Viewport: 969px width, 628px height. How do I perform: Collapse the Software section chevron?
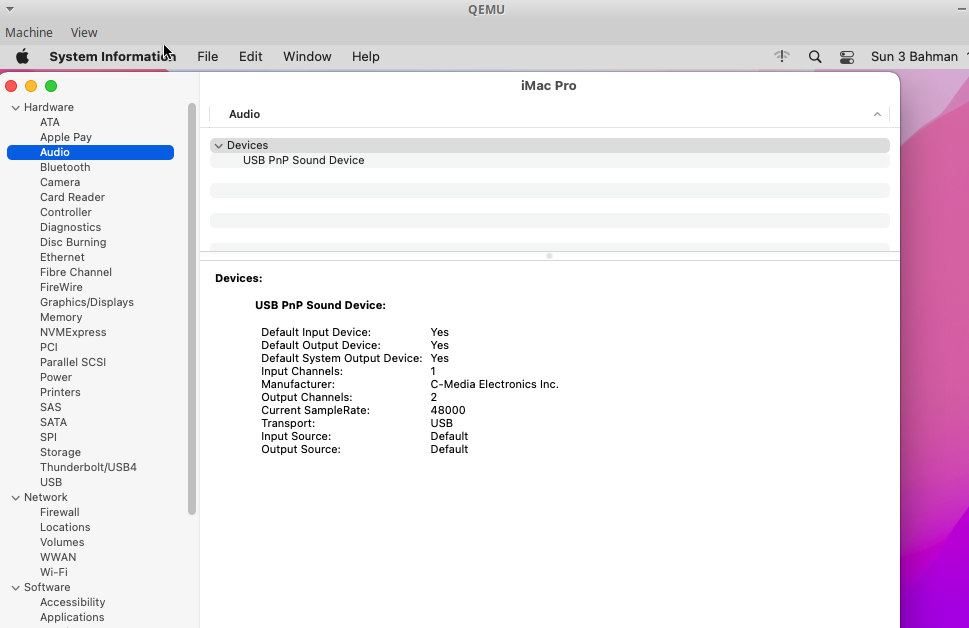click(15, 588)
